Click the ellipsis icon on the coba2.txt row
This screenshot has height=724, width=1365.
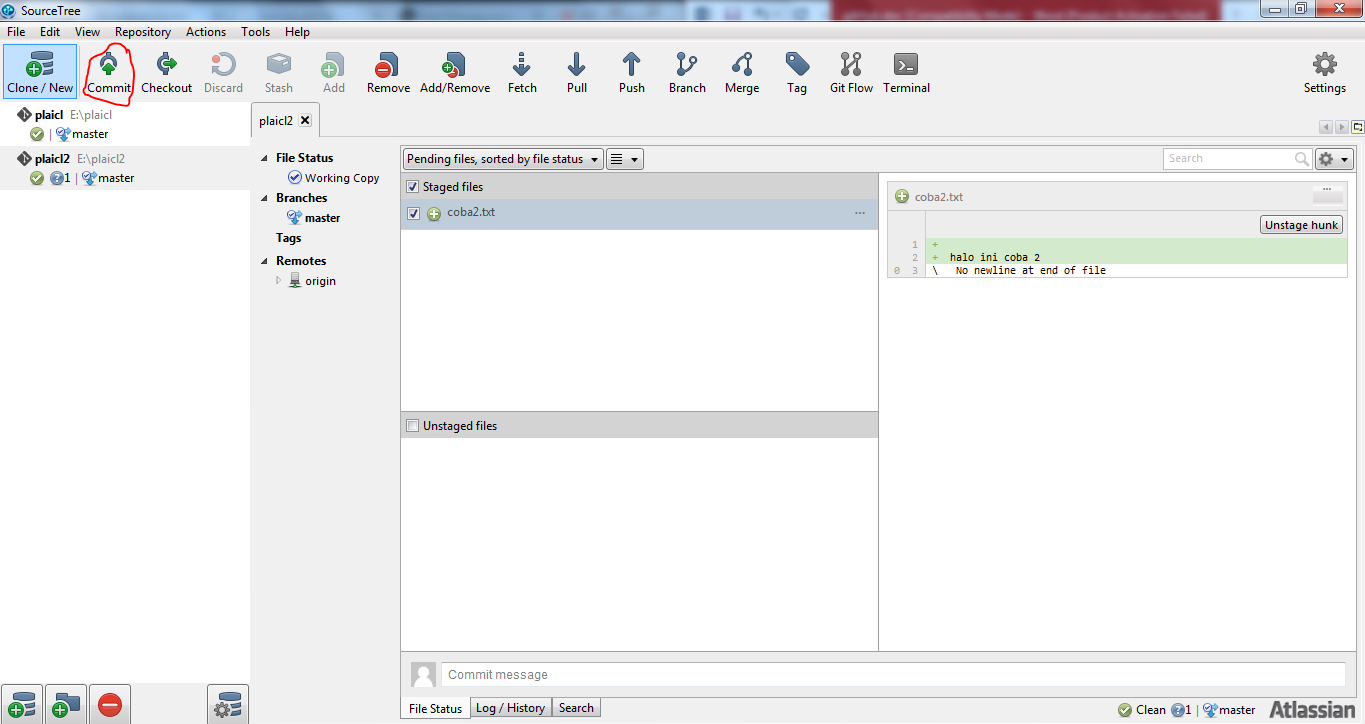pos(860,213)
